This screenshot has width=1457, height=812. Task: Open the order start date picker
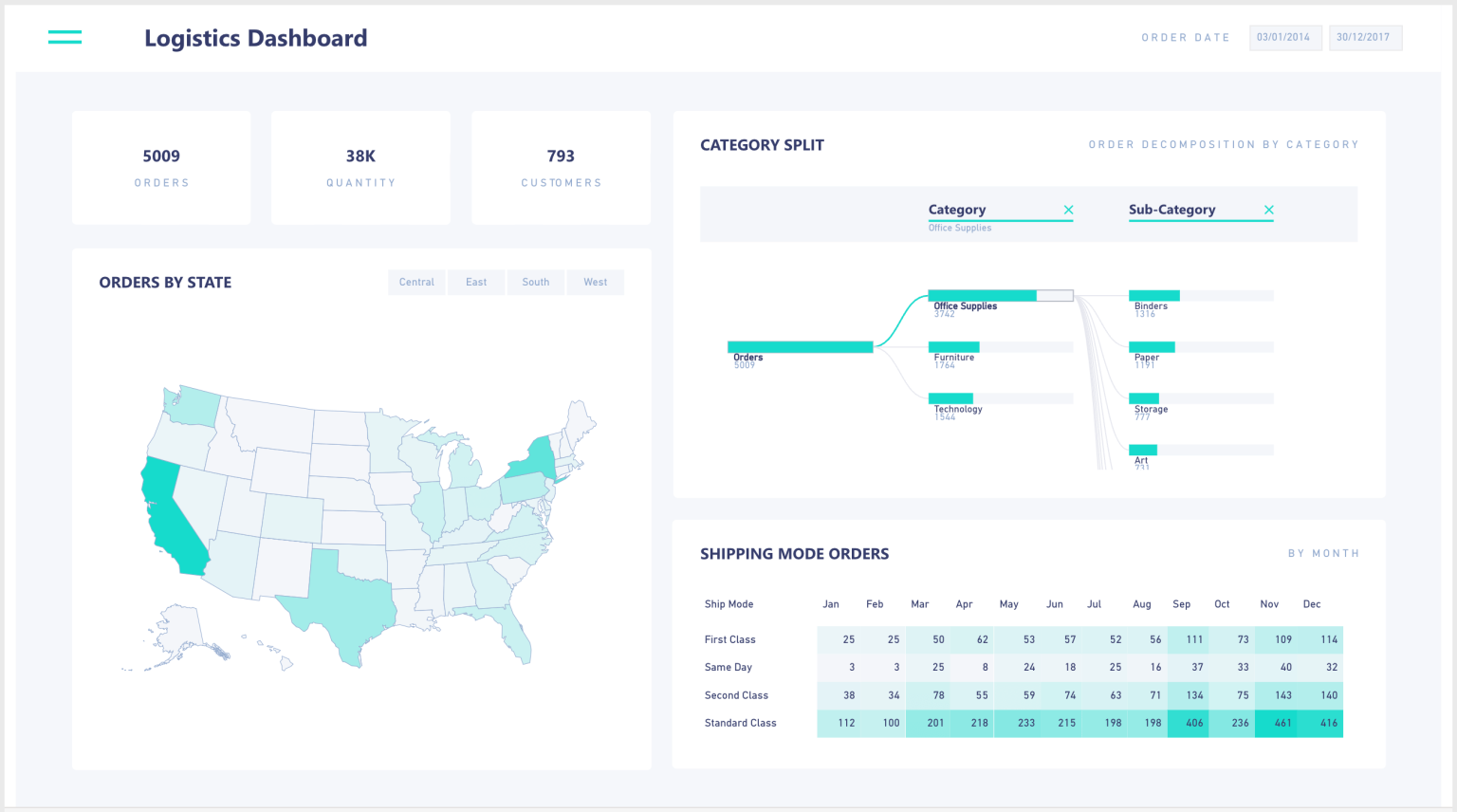pyautogui.click(x=1285, y=37)
